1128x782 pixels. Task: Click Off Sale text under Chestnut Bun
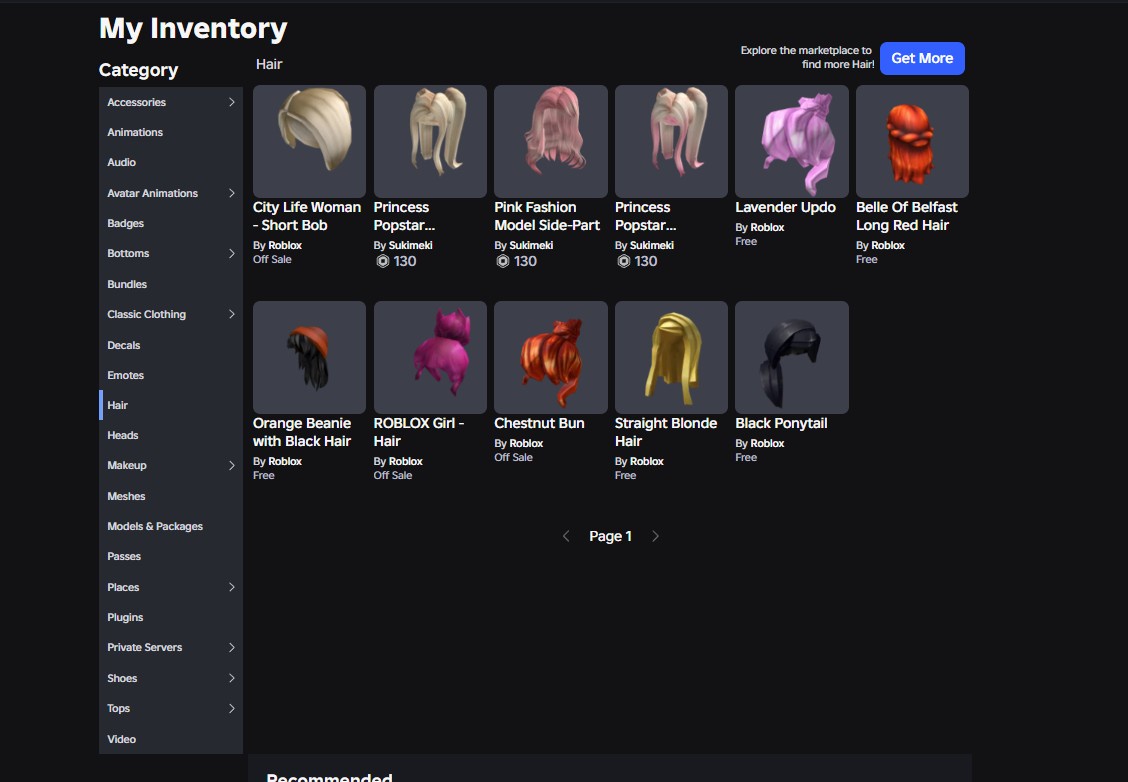pyautogui.click(x=514, y=458)
